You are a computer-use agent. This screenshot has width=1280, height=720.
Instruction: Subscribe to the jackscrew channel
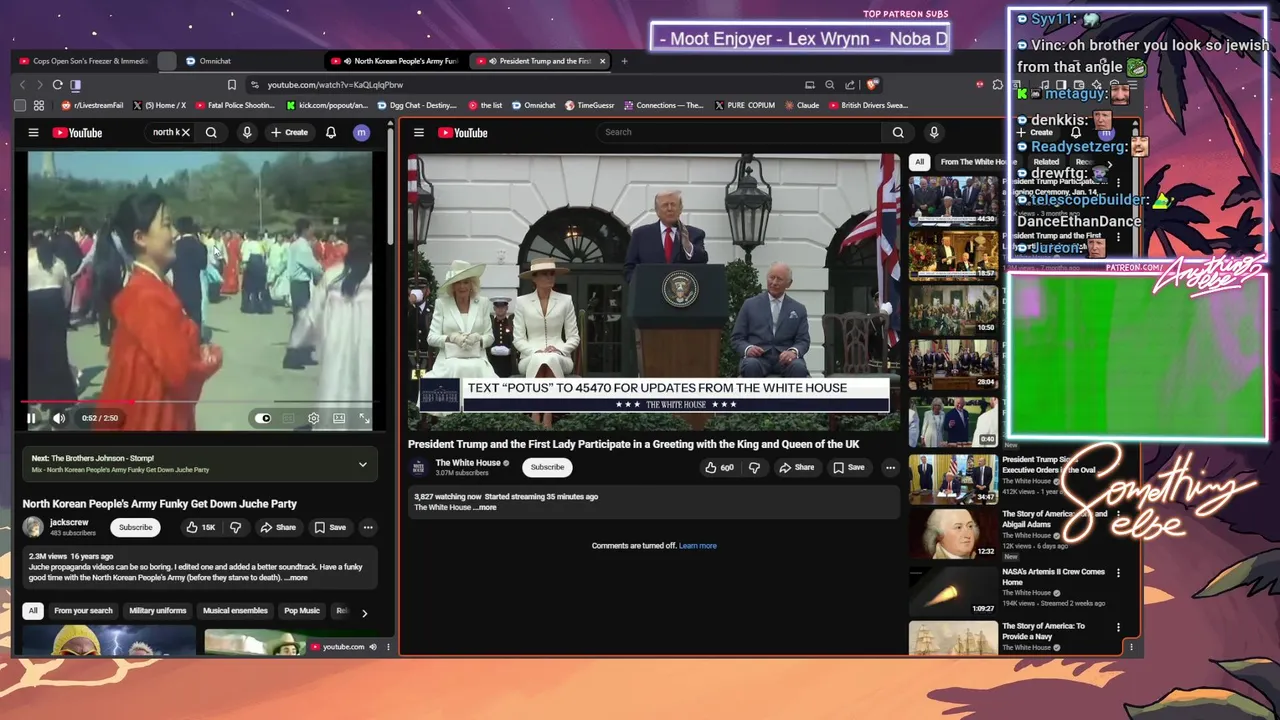[136, 527]
